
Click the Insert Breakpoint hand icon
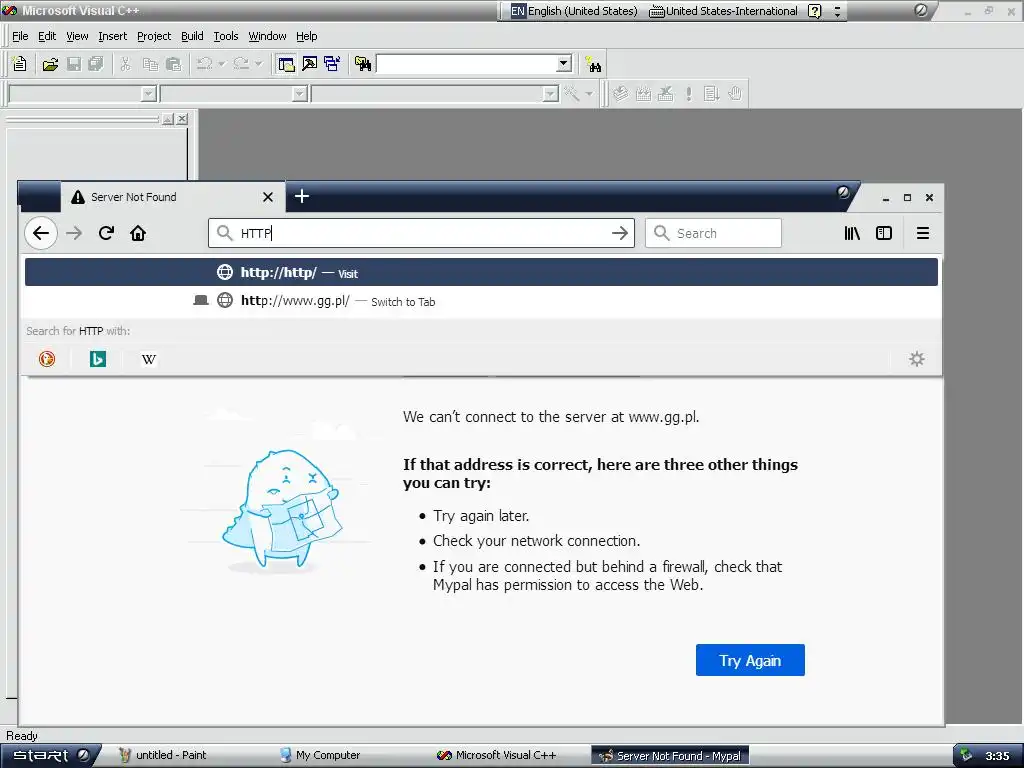735,94
